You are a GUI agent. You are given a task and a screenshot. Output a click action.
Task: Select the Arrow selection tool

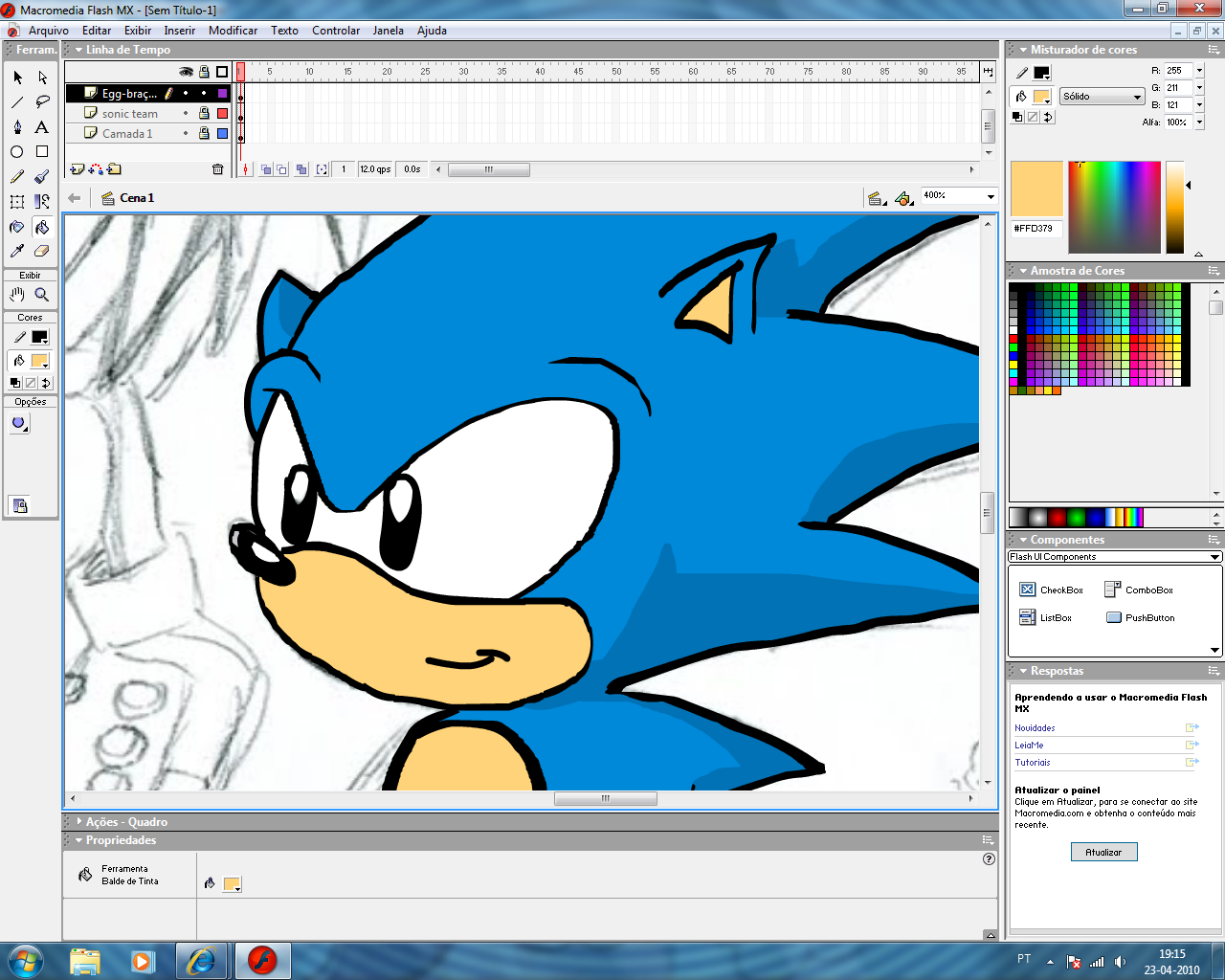(x=17, y=78)
